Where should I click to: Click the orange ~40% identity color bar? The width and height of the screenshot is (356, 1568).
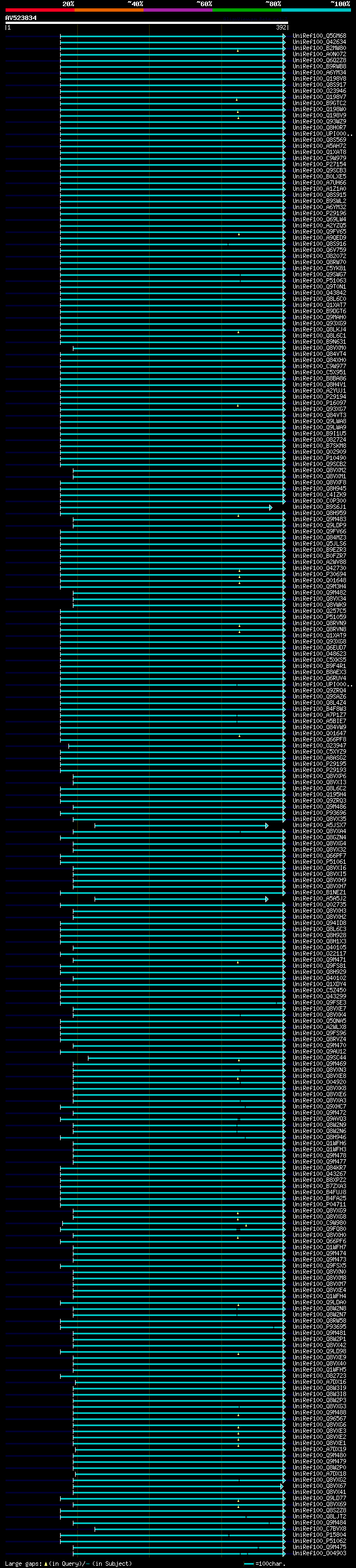tap(109, 11)
